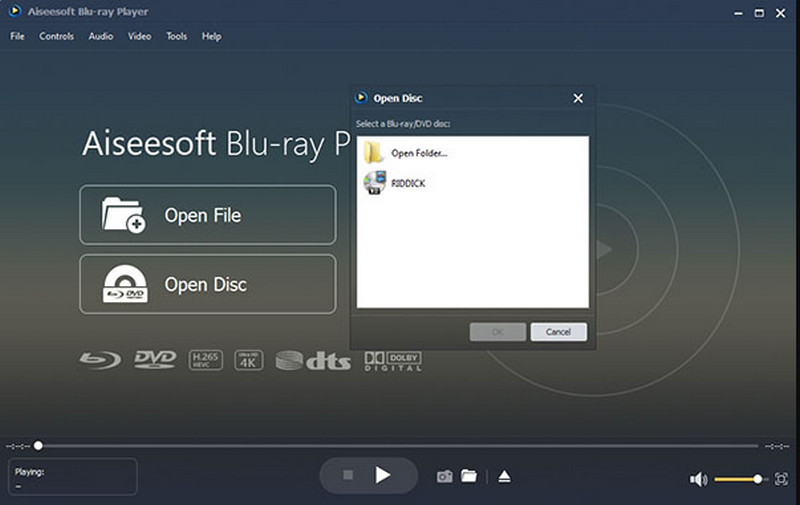The image size is (800, 505).
Task: Adjust the yellow volume slider
Action: (757, 480)
